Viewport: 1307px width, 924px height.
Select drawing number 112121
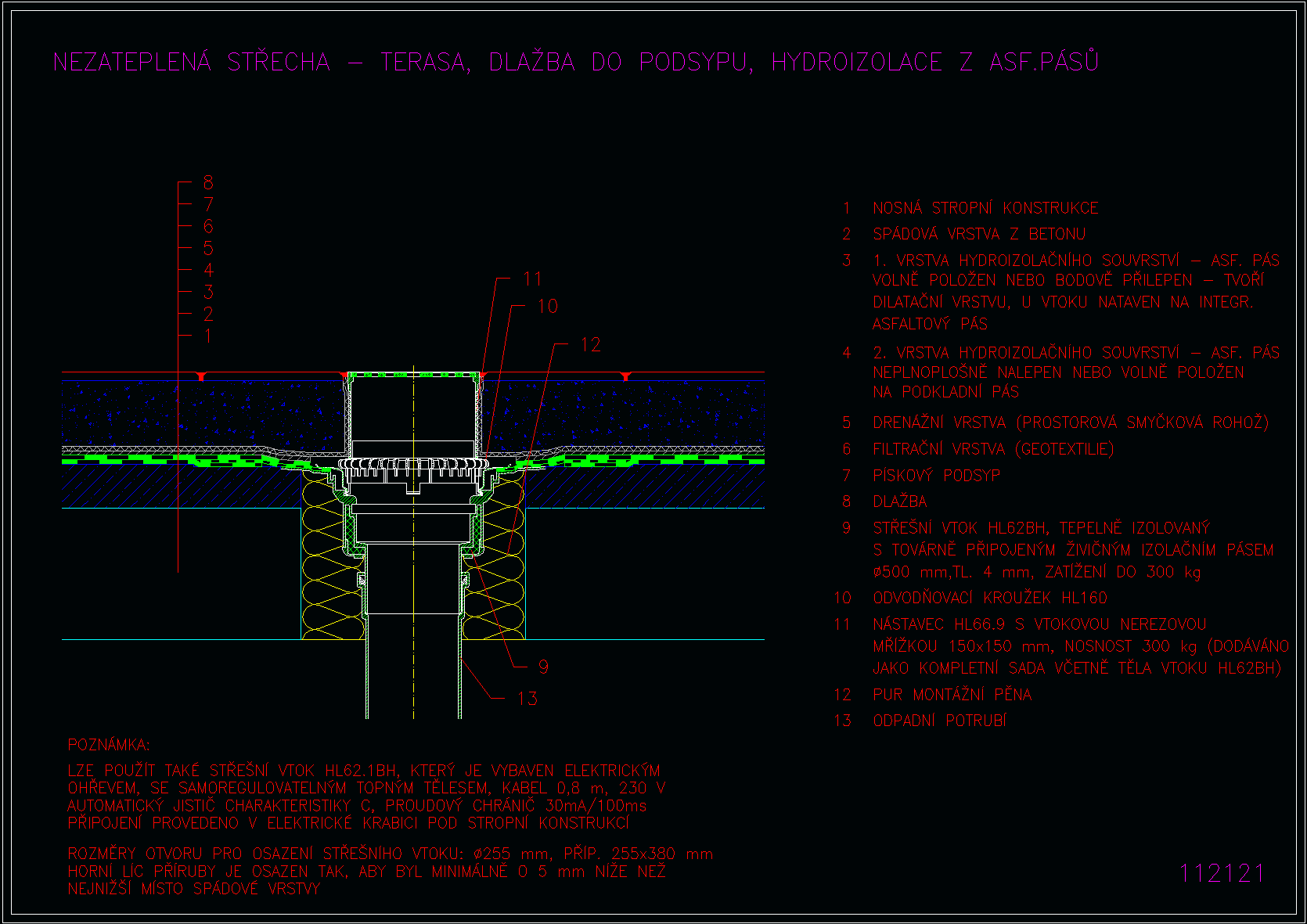click(1222, 873)
